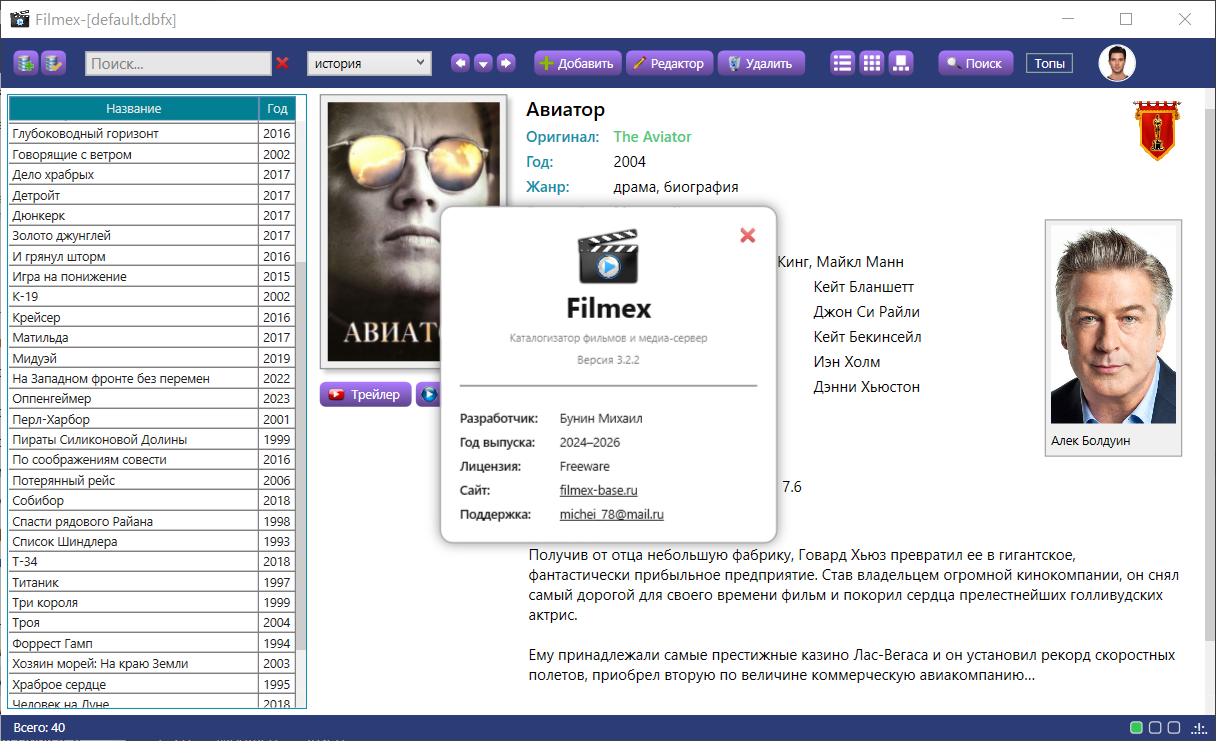Select Храброе сердце in the list
The height and width of the screenshot is (741, 1216).
click(x=152, y=685)
